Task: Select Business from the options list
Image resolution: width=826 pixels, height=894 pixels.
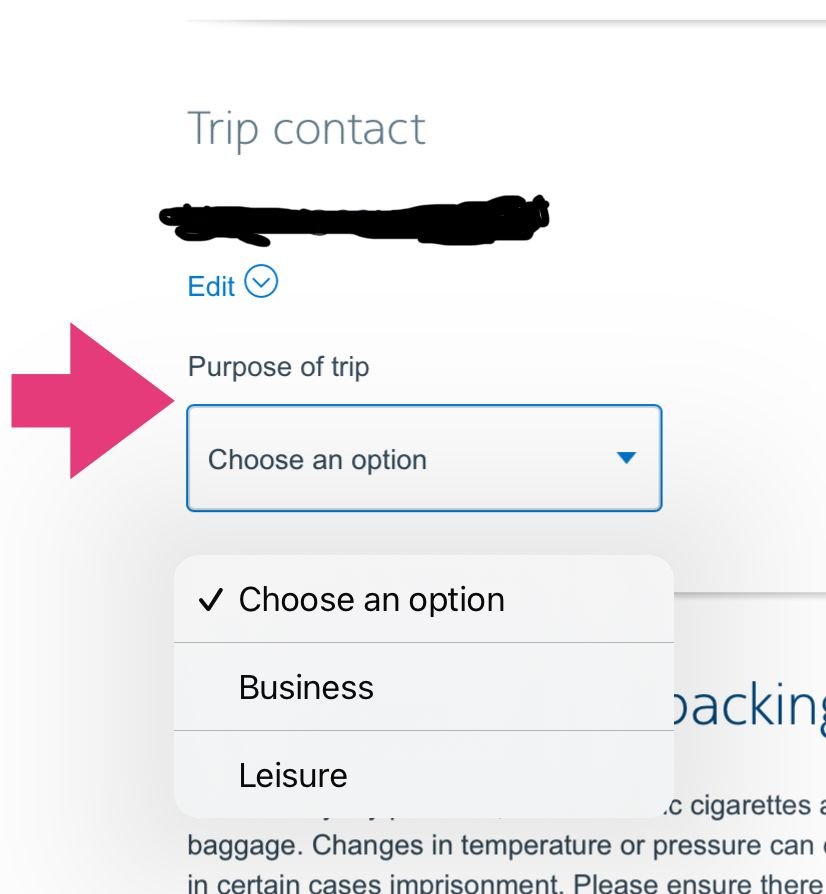Action: 306,687
